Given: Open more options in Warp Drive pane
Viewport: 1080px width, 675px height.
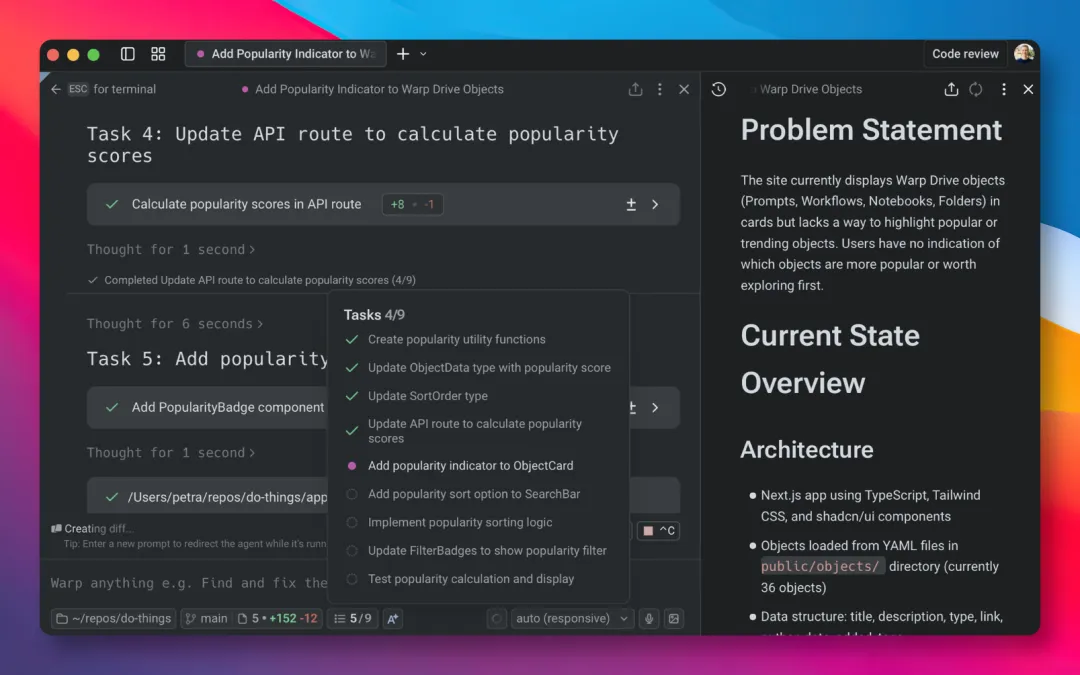Looking at the screenshot, I should tap(1004, 89).
